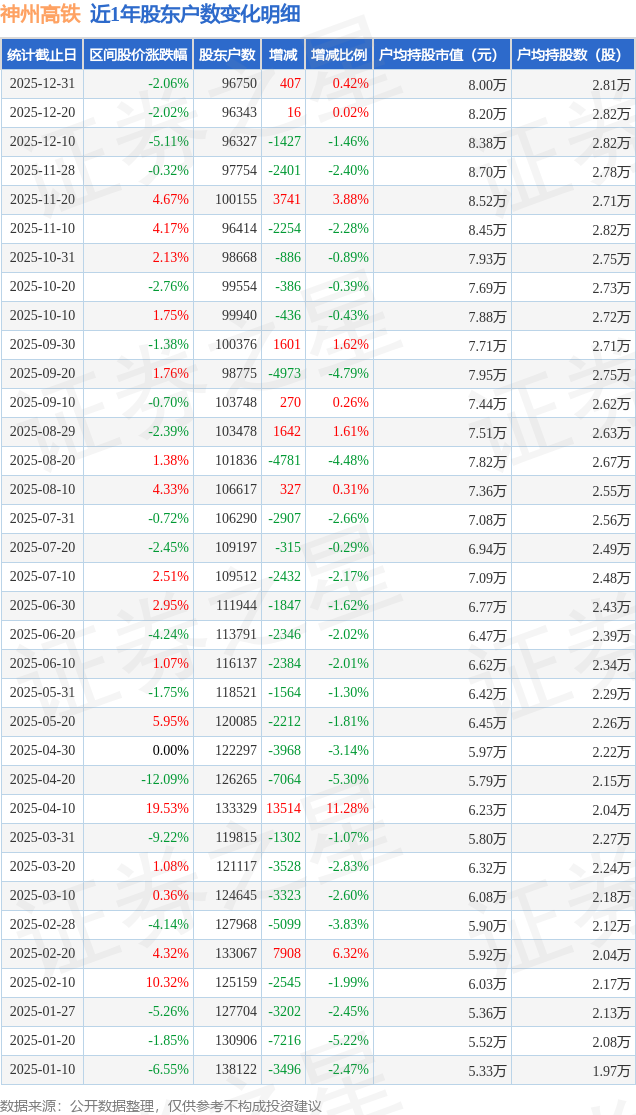Select the 0.00% price change cell
This screenshot has height=1115, width=636.
tap(170, 751)
